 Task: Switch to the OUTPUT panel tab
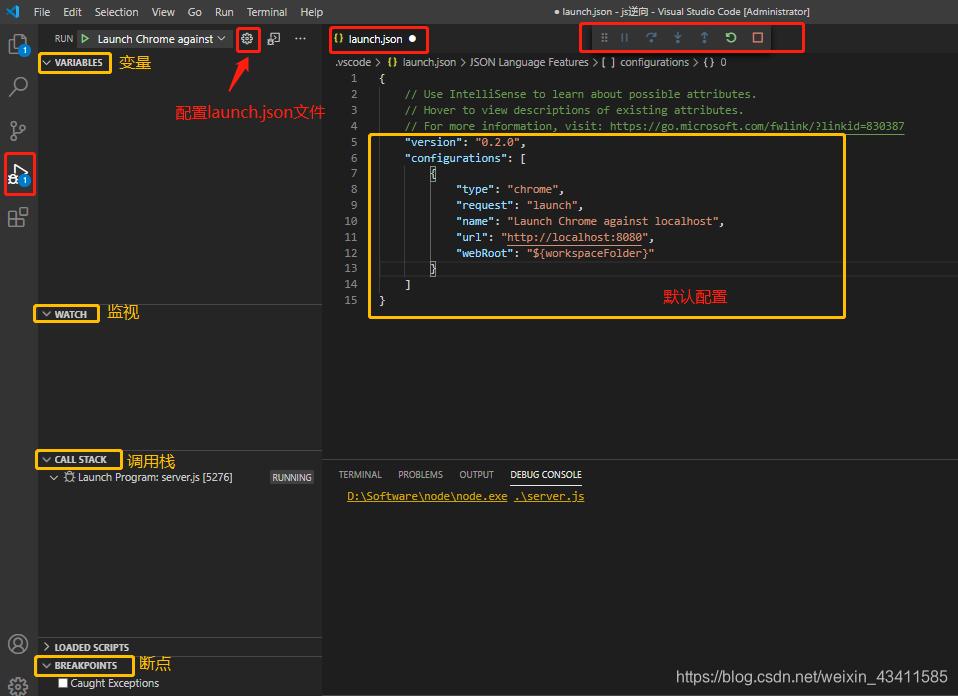click(477, 475)
